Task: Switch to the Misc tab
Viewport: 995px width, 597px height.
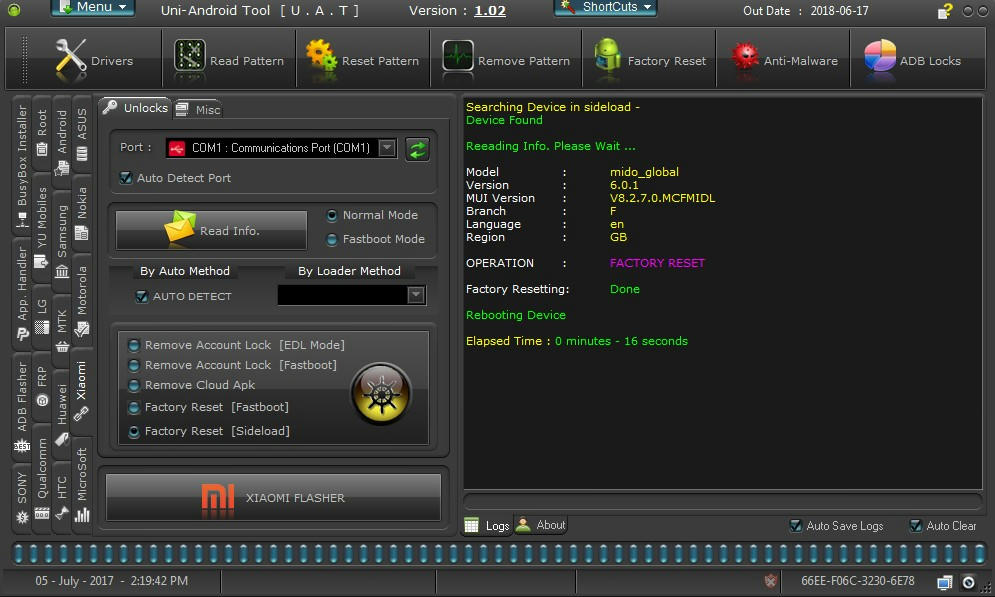Action: click(198, 110)
